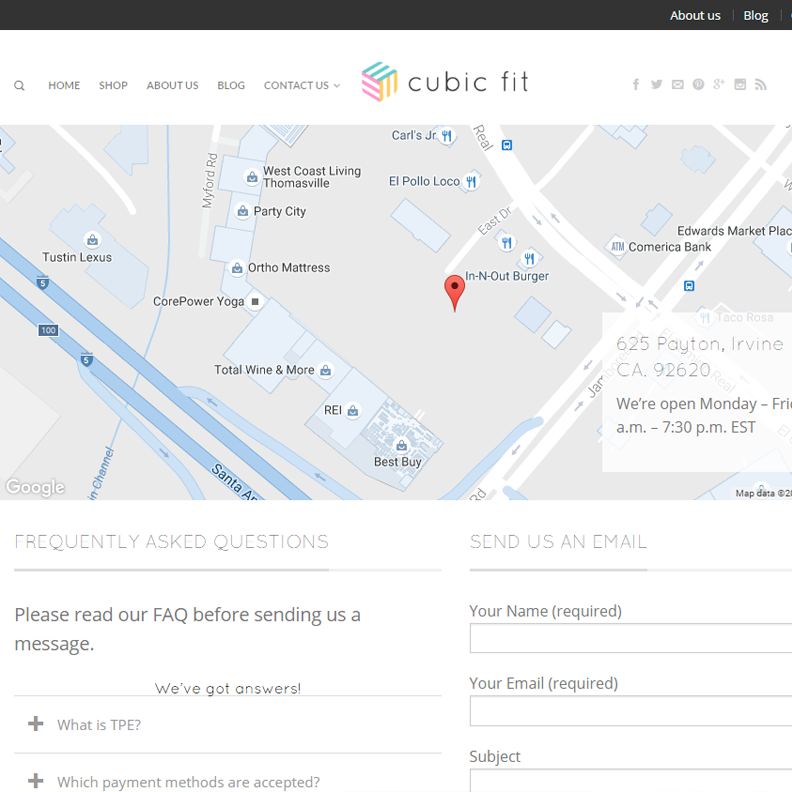Open the Pinterest social icon
Viewport: 792px width, 792px height.
coord(698,84)
